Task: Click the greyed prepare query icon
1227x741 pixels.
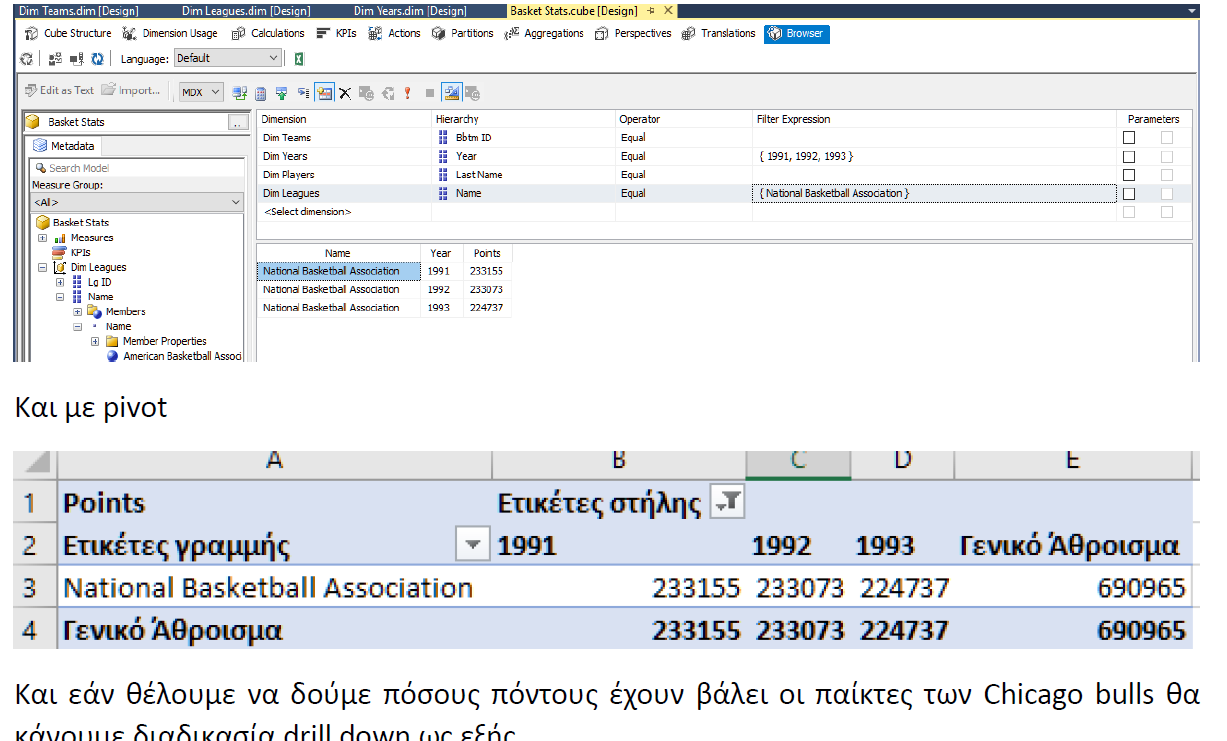Action: click(367, 93)
